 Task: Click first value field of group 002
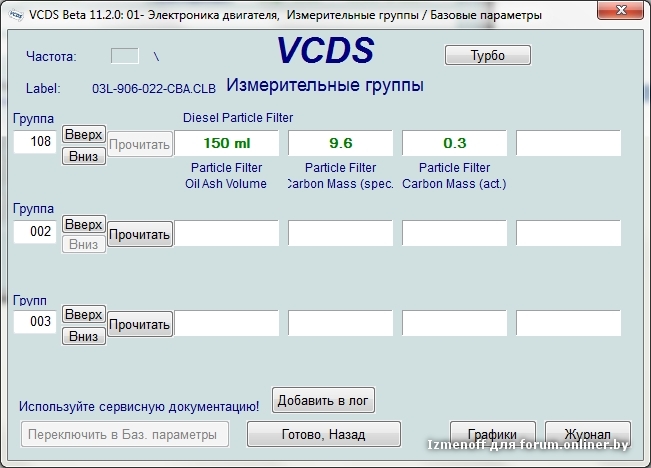click(227, 233)
